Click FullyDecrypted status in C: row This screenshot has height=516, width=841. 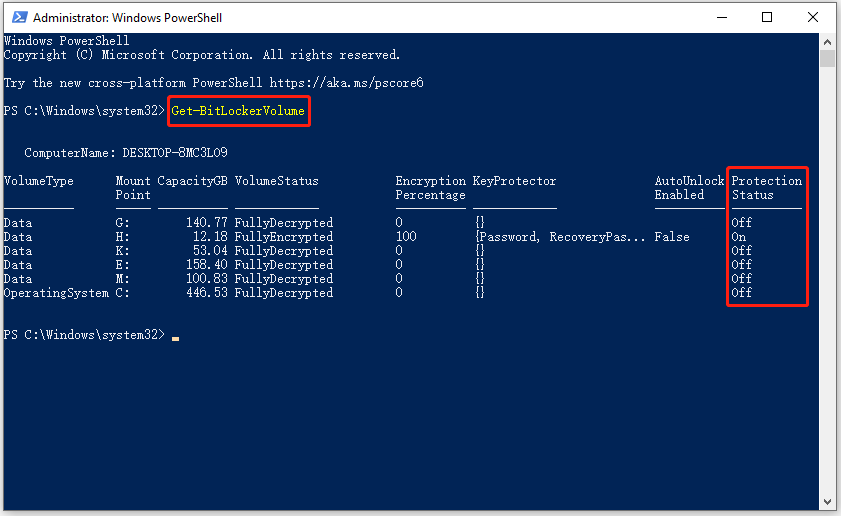[284, 293]
